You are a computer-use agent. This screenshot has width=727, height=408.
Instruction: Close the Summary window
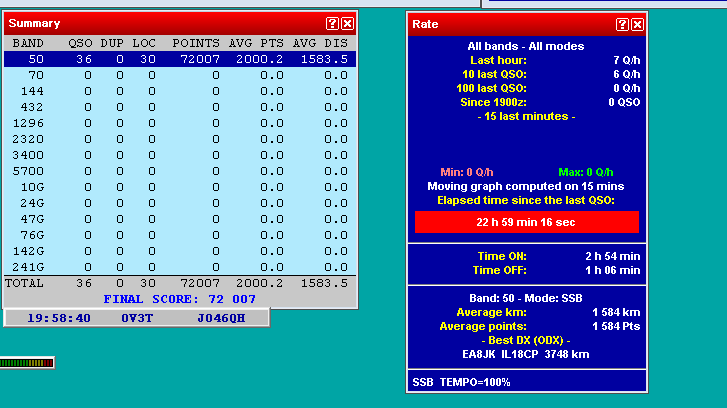point(347,24)
